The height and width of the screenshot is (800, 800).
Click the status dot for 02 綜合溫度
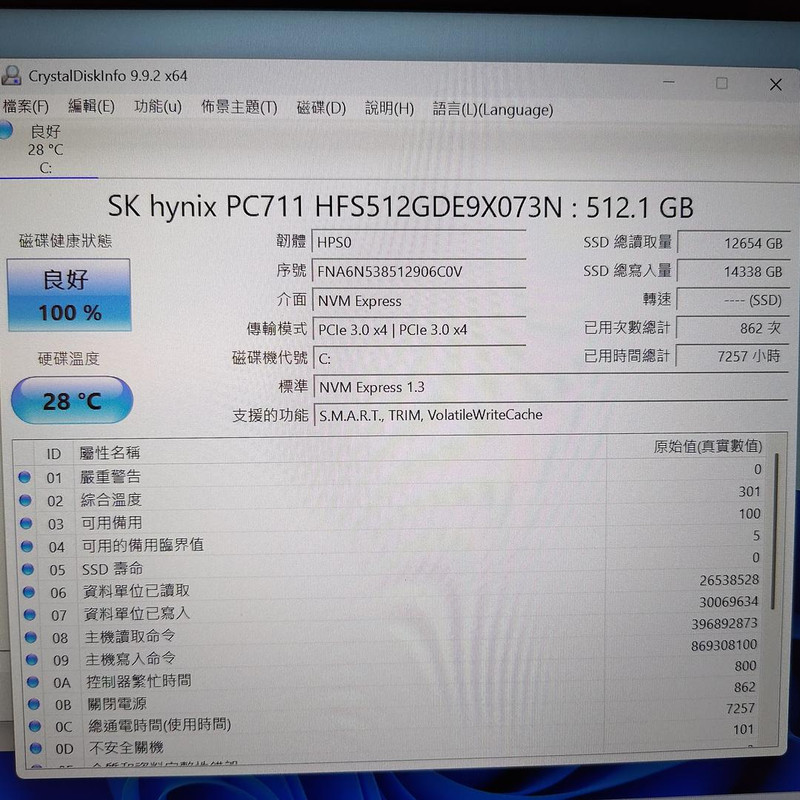[x=25, y=500]
